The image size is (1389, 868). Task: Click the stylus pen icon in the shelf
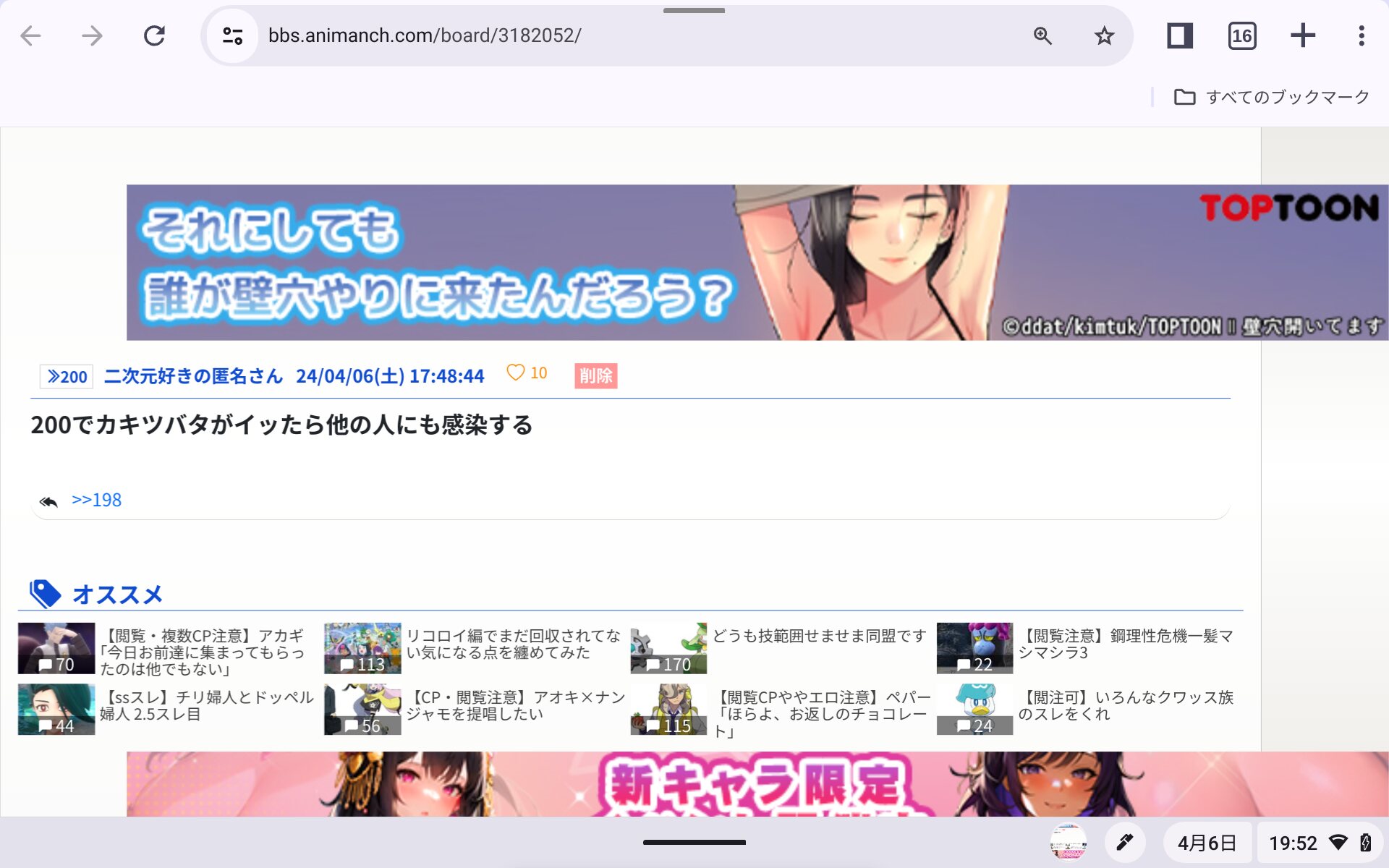coord(1124,843)
